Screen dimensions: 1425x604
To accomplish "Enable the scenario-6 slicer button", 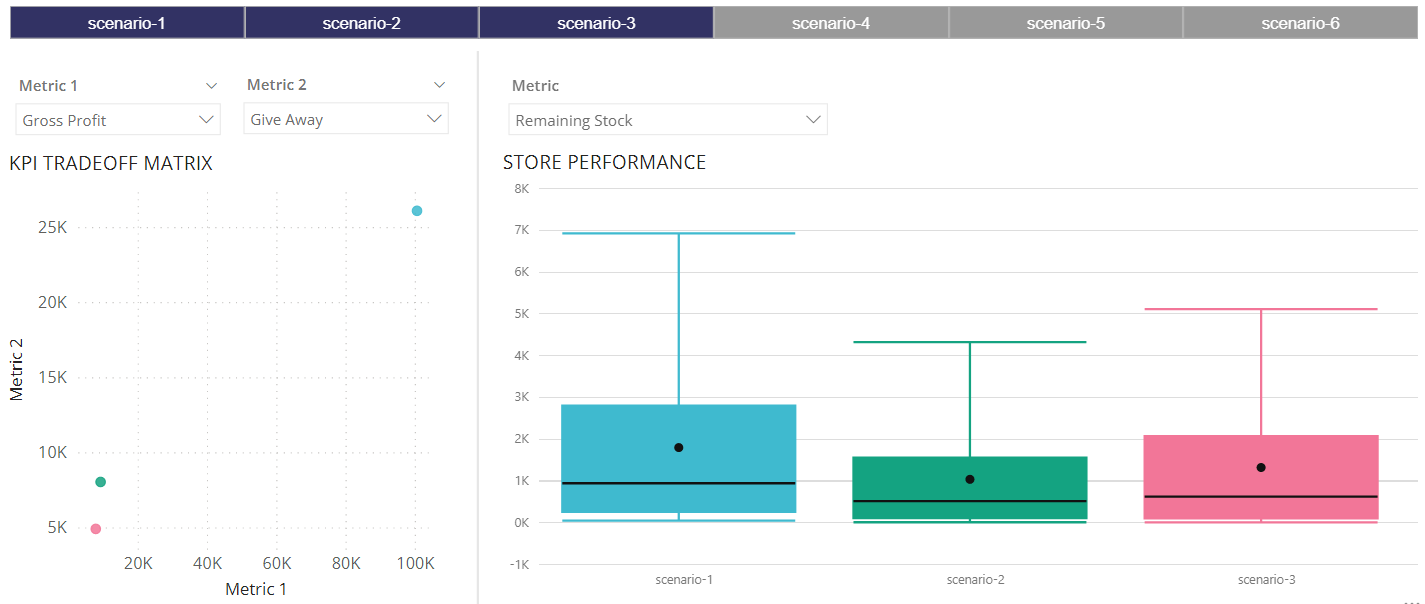I will click(x=1300, y=23).
